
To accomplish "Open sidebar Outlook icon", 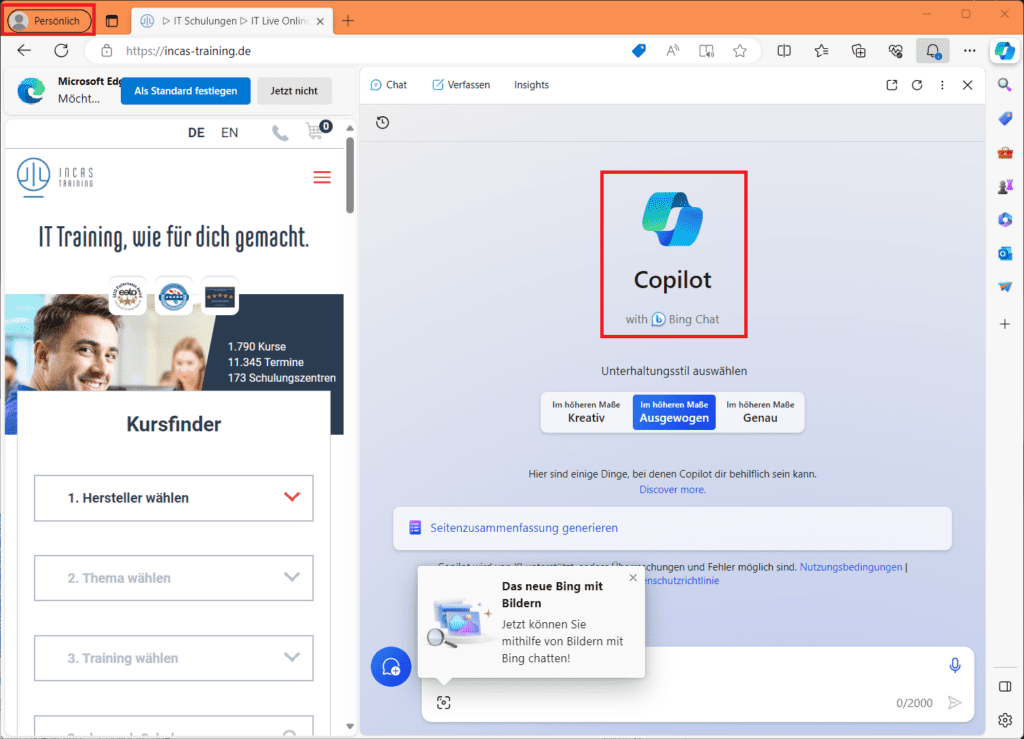I will click(1005, 253).
